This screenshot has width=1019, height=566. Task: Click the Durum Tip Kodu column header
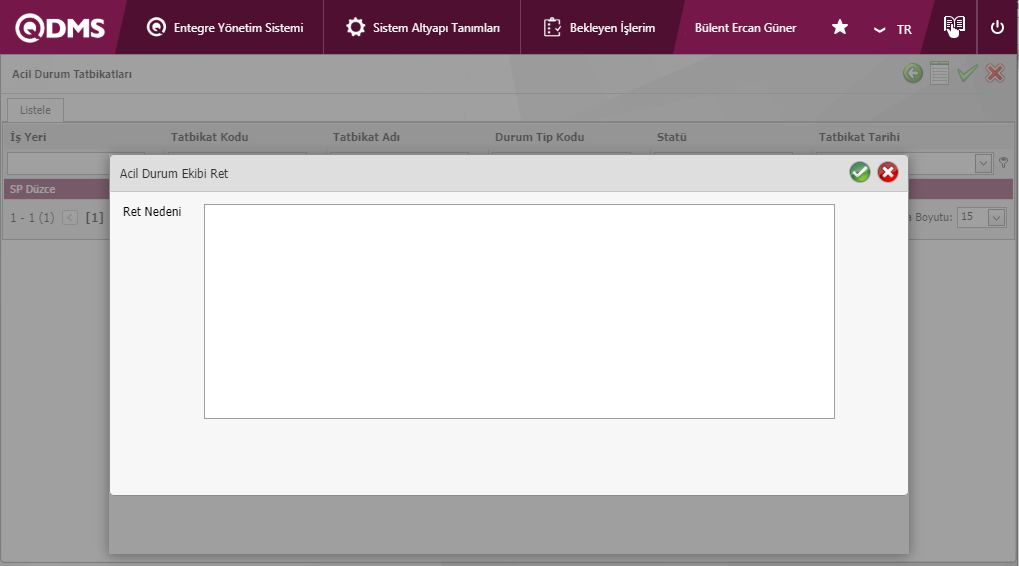point(539,137)
